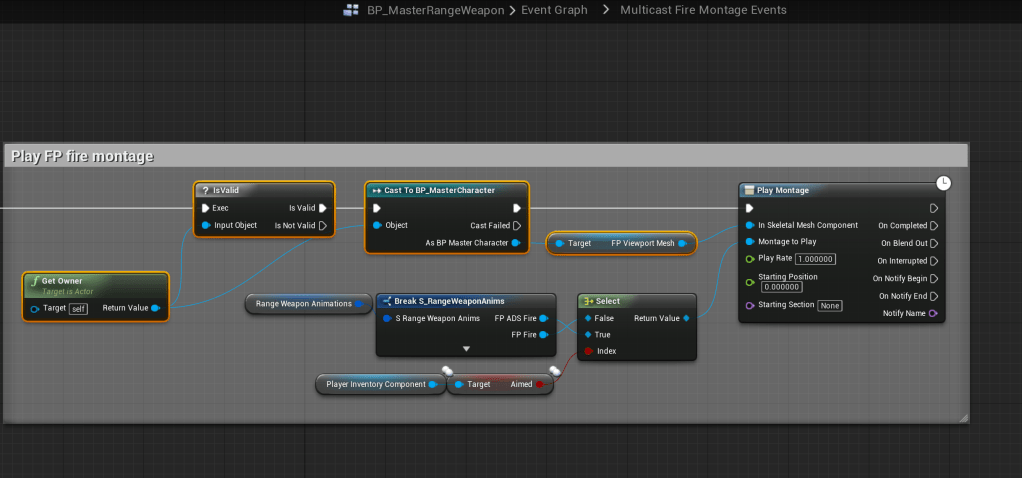The image size is (1022, 478).
Task: Expand the Break S_RangeWeaponAnims node arrow
Action: (465, 349)
